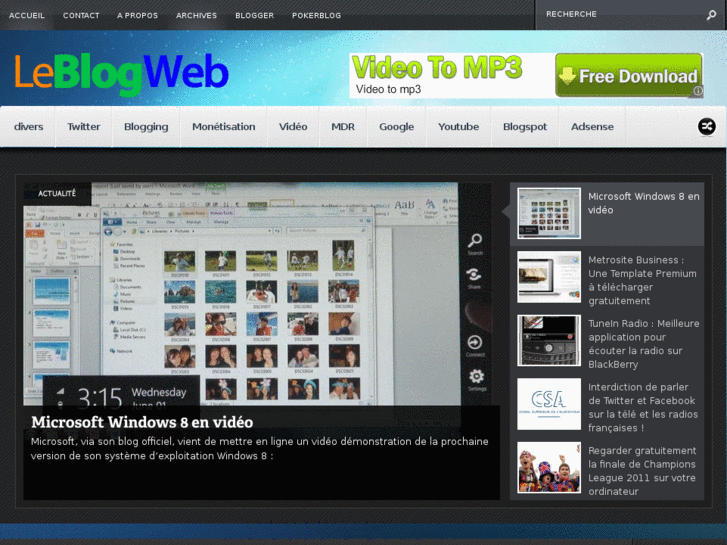Click the Metrosite Business thumbnail

click(549, 277)
